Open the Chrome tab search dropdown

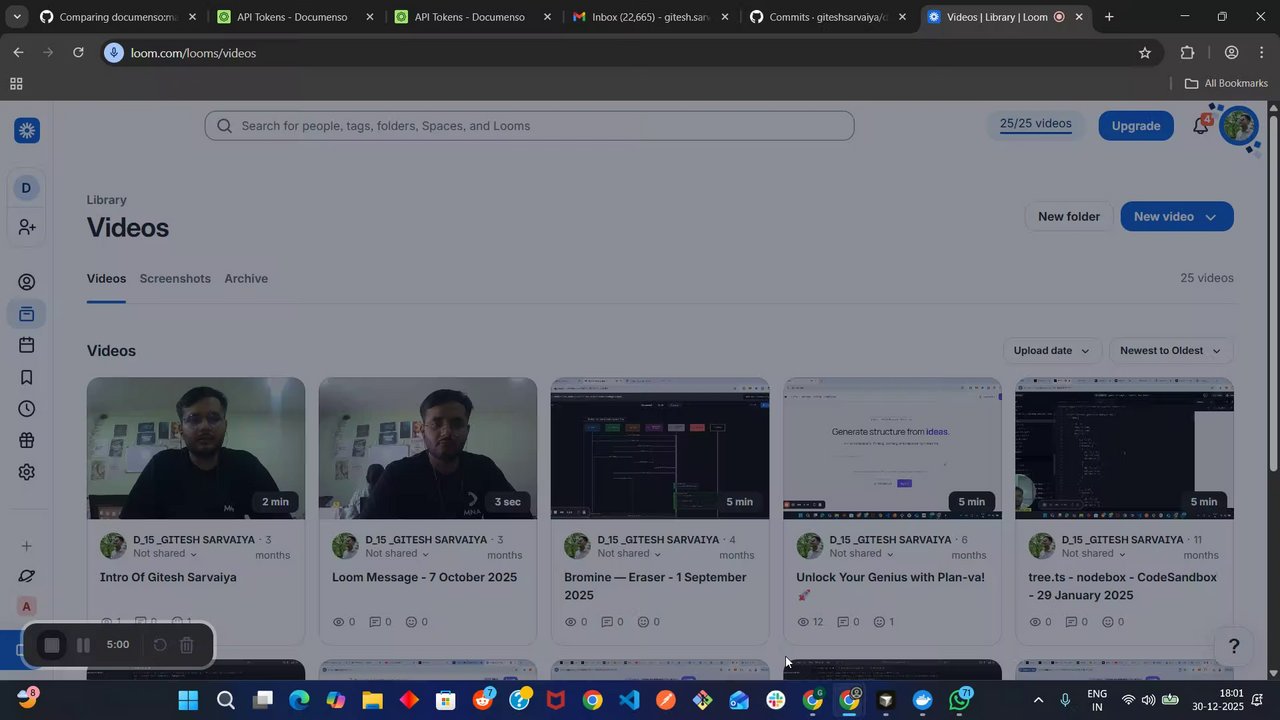pyautogui.click(x=17, y=17)
